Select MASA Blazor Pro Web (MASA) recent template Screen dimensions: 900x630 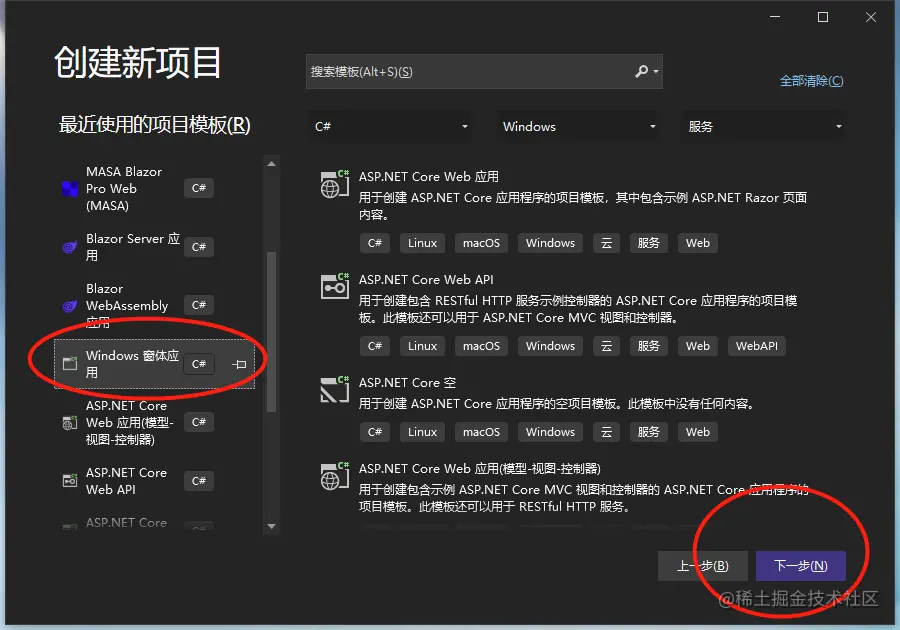[x=155, y=189]
